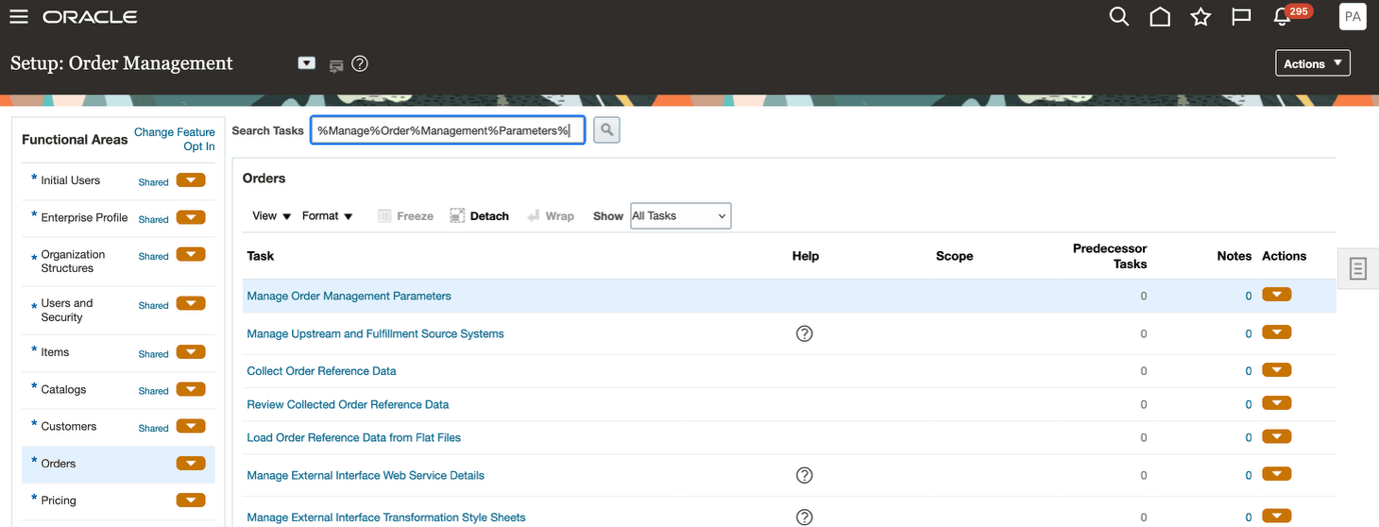This screenshot has width=1379, height=527.
Task: Click the Shared link for Initial Users
Action: pyautogui.click(x=153, y=182)
